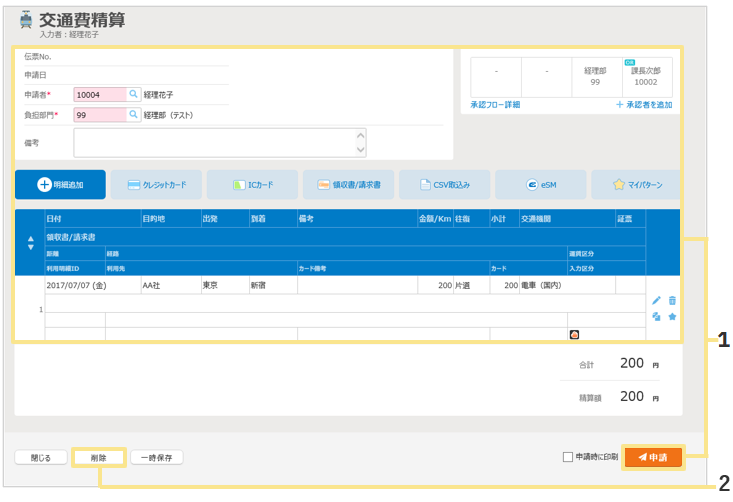Click the search icon beside 負担部門 field
The width and height of the screenshot is (733, 502).
133,115
